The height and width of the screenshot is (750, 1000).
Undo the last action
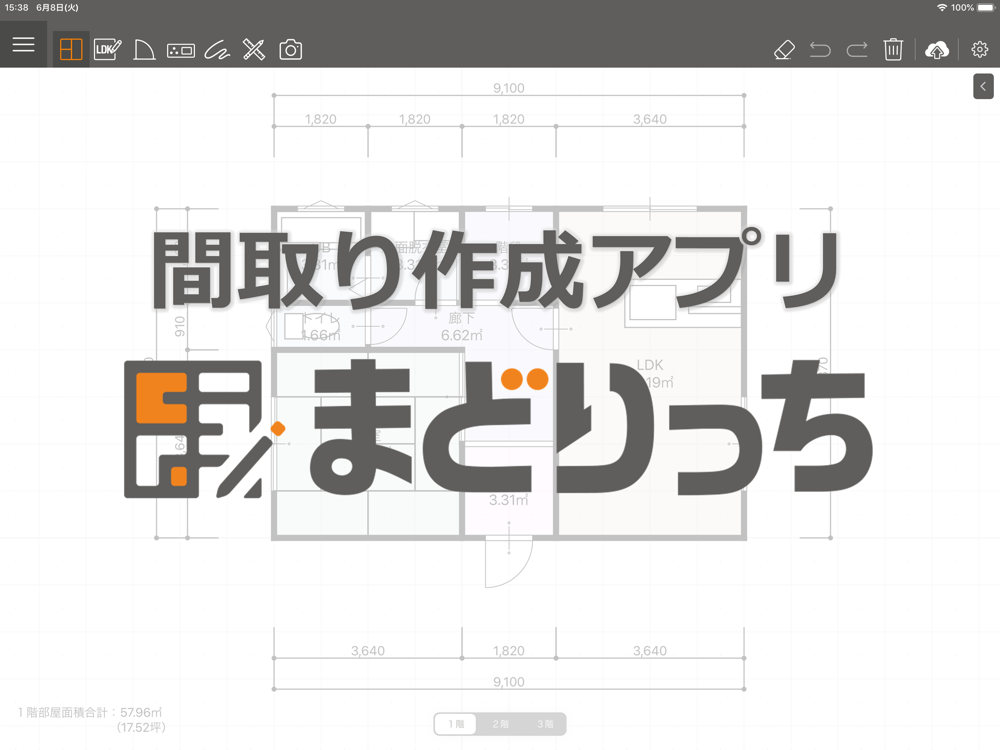point(820,50)
